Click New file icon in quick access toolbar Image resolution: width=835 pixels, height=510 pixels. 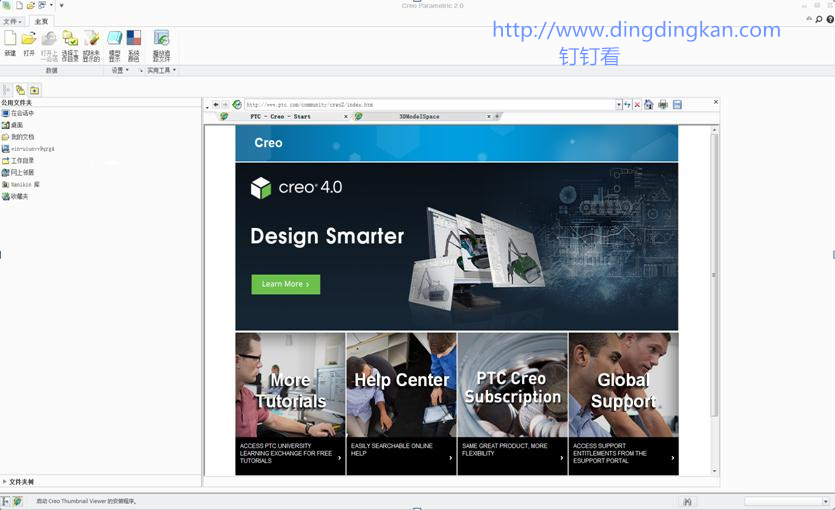coord(19,5)
